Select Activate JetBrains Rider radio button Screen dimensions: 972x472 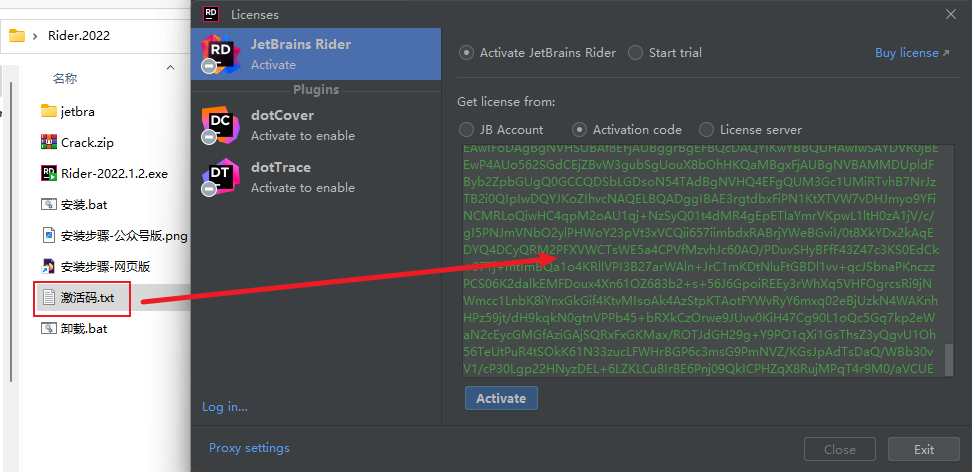[x=466, y=53]
